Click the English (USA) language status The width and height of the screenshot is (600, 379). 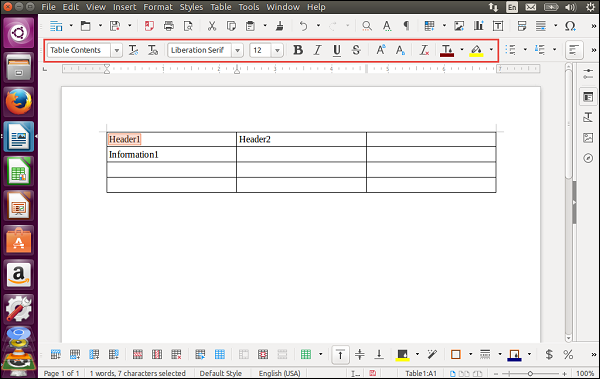pos(279,373)
